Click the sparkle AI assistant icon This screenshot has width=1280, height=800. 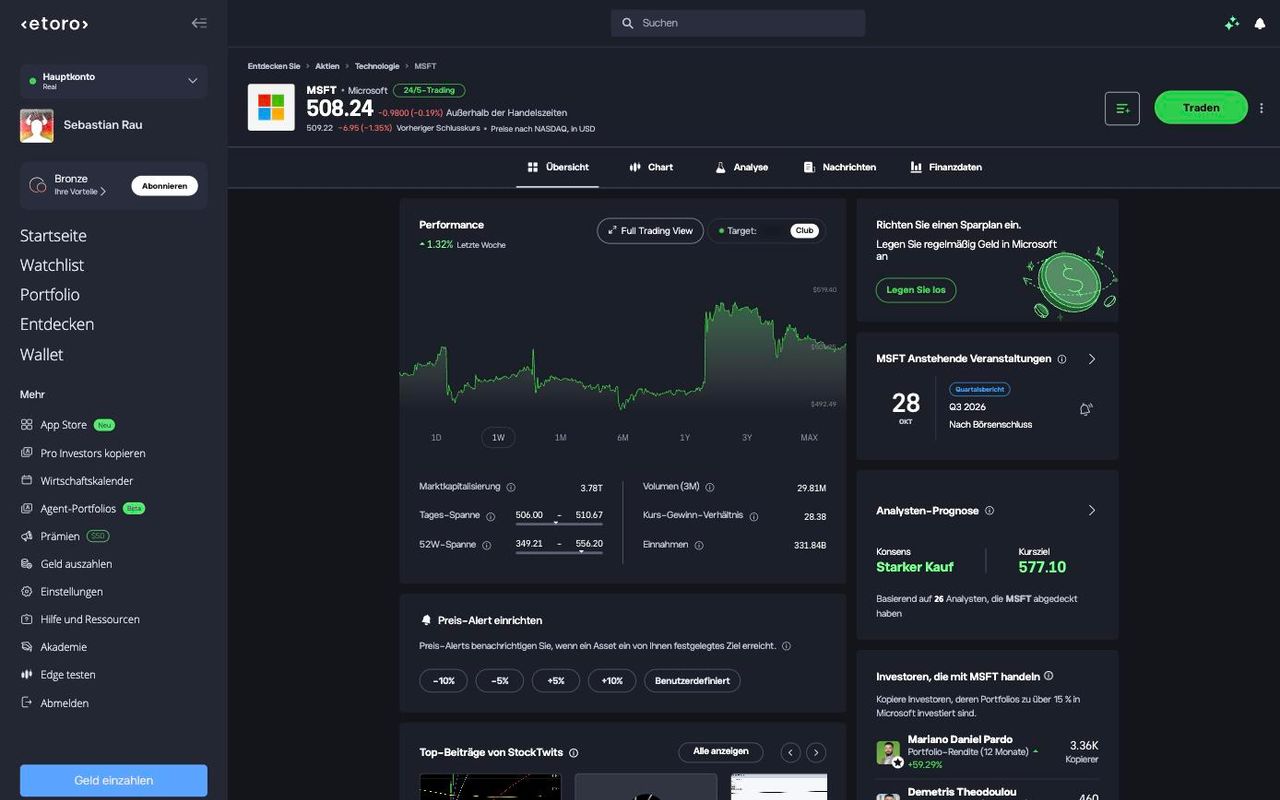pos(1232,23)
